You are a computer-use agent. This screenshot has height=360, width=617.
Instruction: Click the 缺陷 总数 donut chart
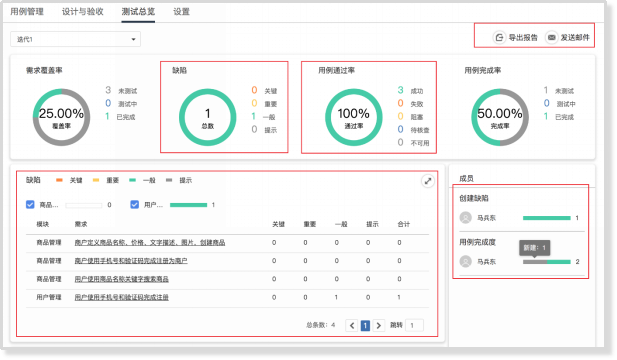207,117
